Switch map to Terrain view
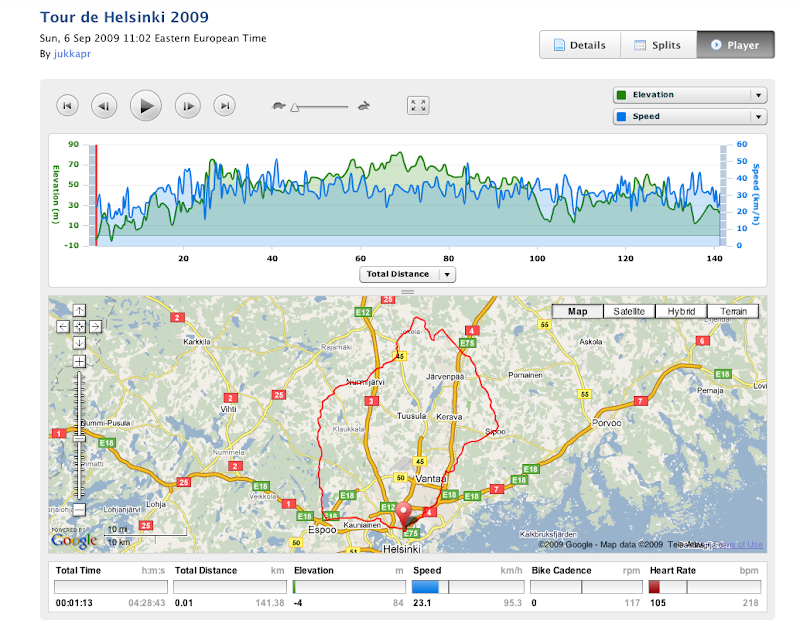800x641 pixels. (733, 311)
